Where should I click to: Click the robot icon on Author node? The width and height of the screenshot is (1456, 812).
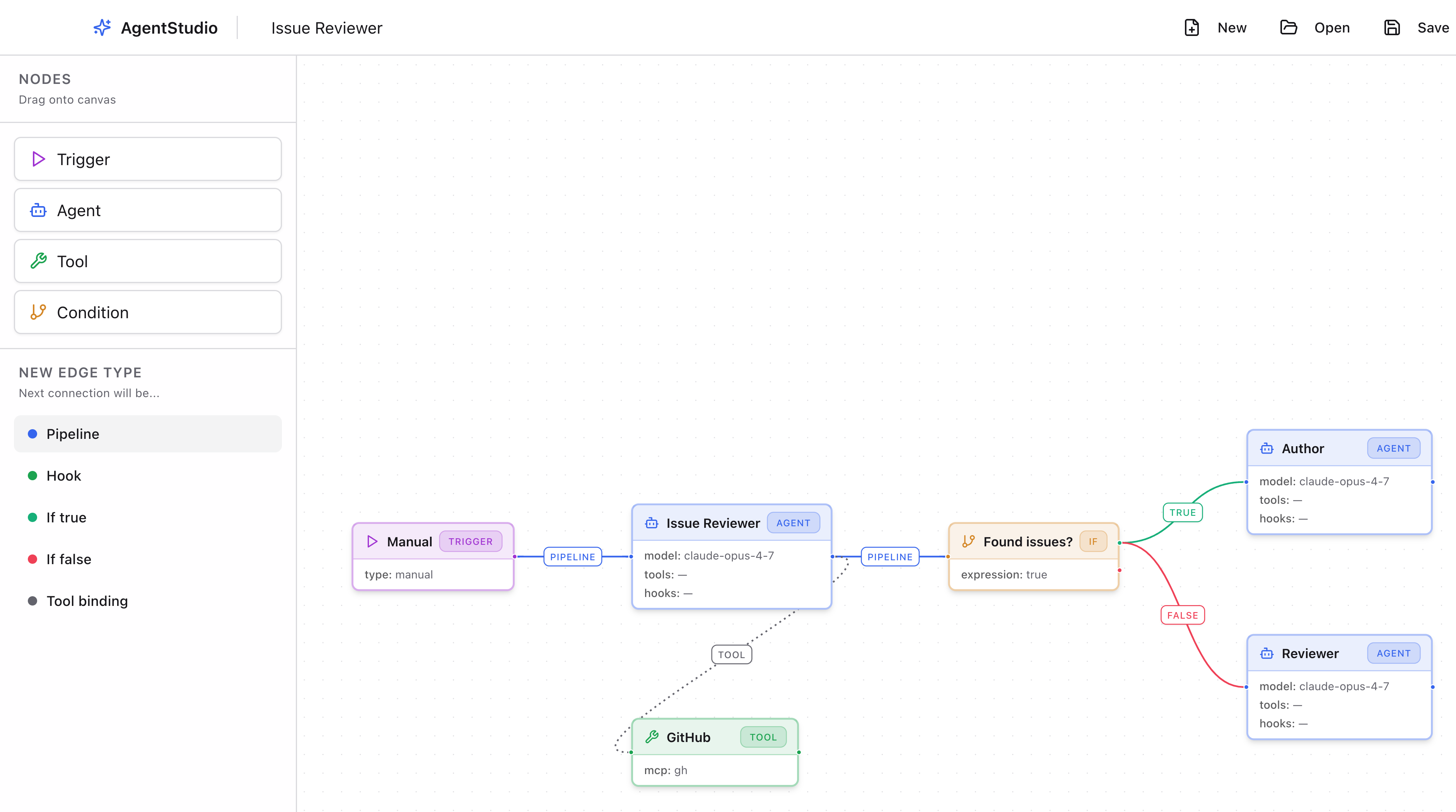(1267, 448)
